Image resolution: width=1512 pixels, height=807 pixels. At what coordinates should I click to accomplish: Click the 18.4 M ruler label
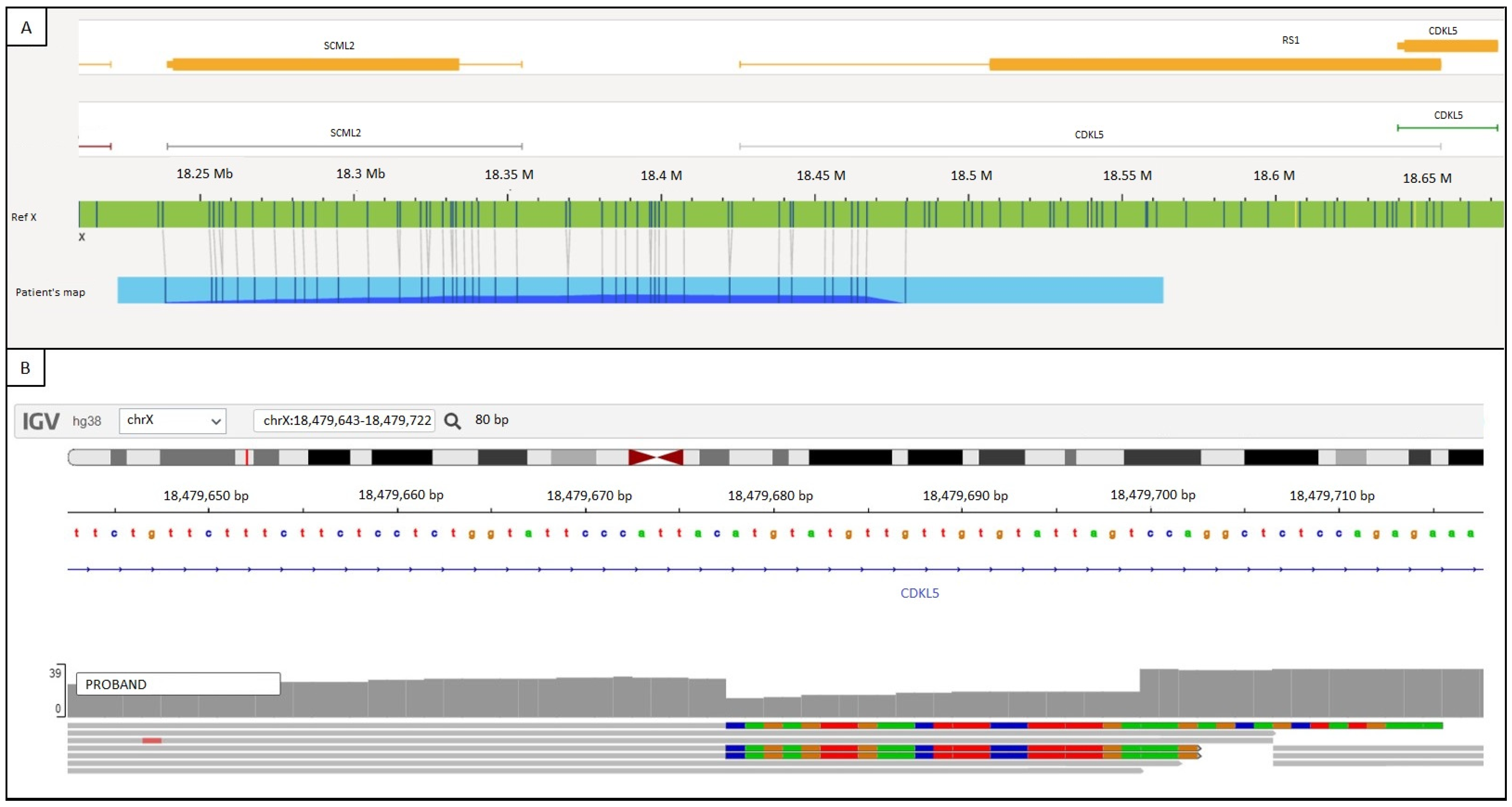pos(661,176)
